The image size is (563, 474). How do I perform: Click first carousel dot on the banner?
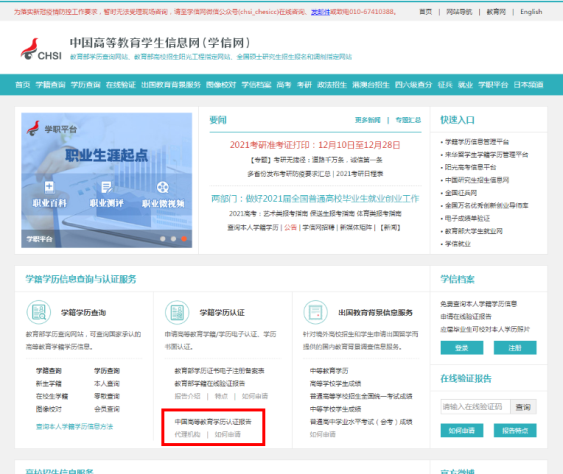pyautogui.click(x=163, y=239)
